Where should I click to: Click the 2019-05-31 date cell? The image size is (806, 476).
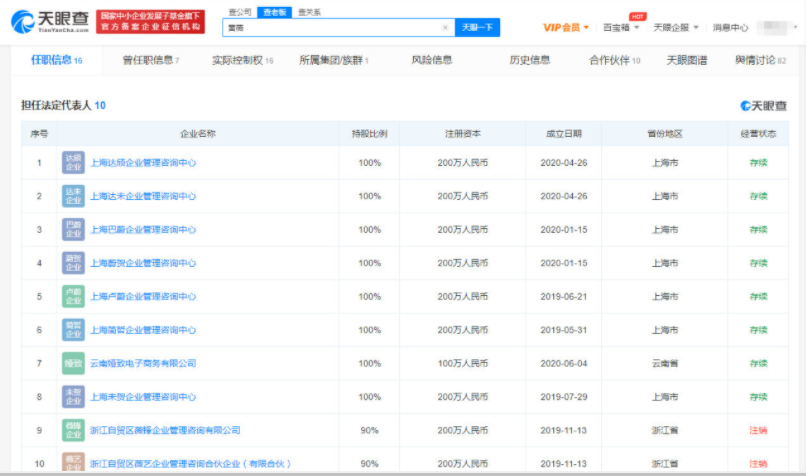(x=563, y=330)
